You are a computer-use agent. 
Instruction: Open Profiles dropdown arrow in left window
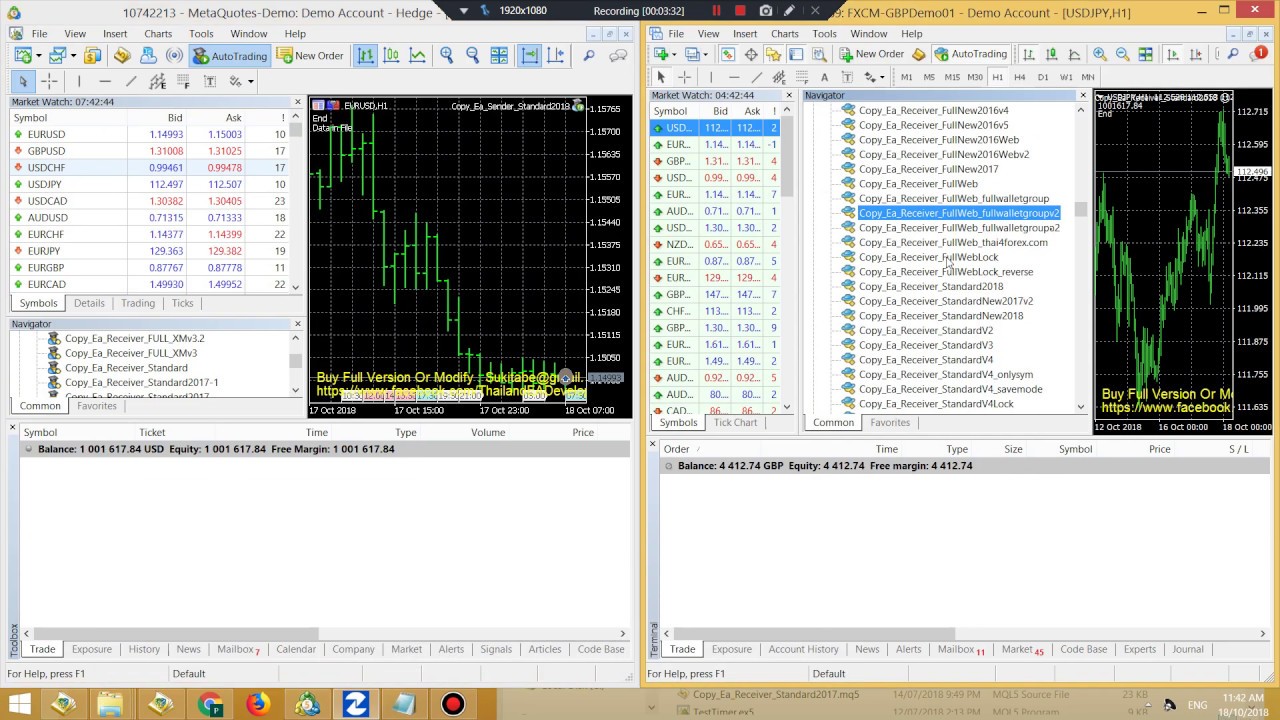click(73, 56)
